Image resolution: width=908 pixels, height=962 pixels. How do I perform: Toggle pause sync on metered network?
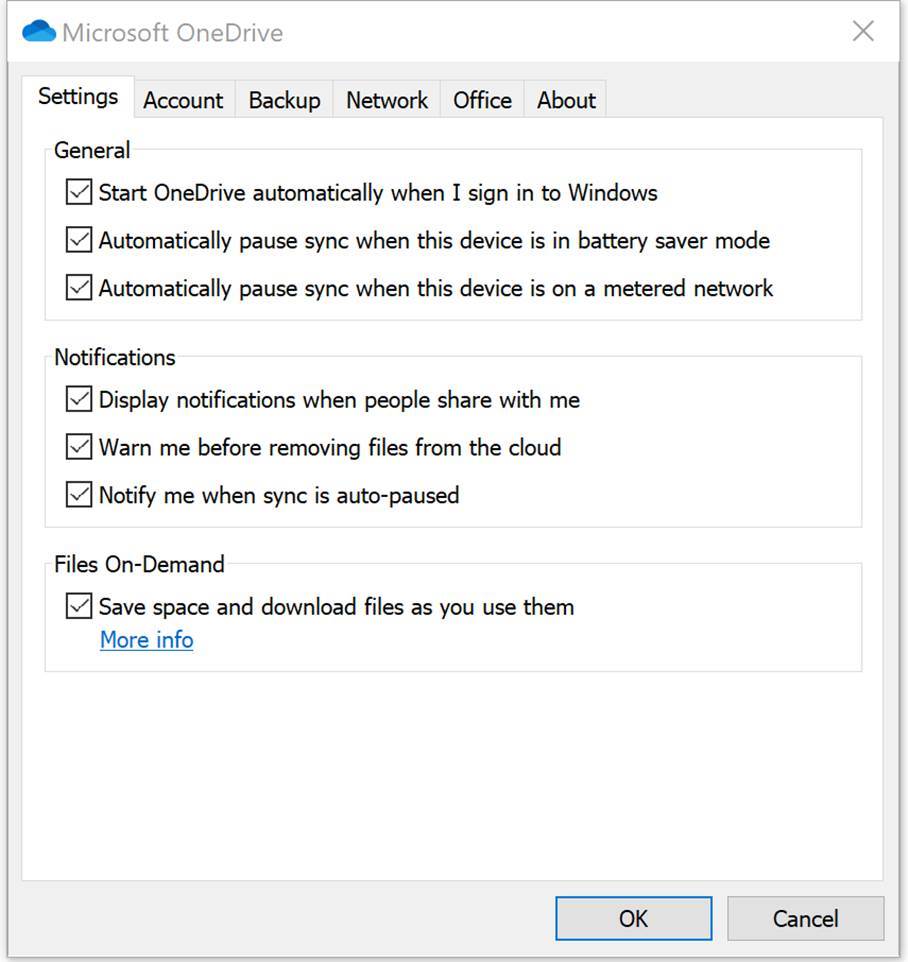79,288
